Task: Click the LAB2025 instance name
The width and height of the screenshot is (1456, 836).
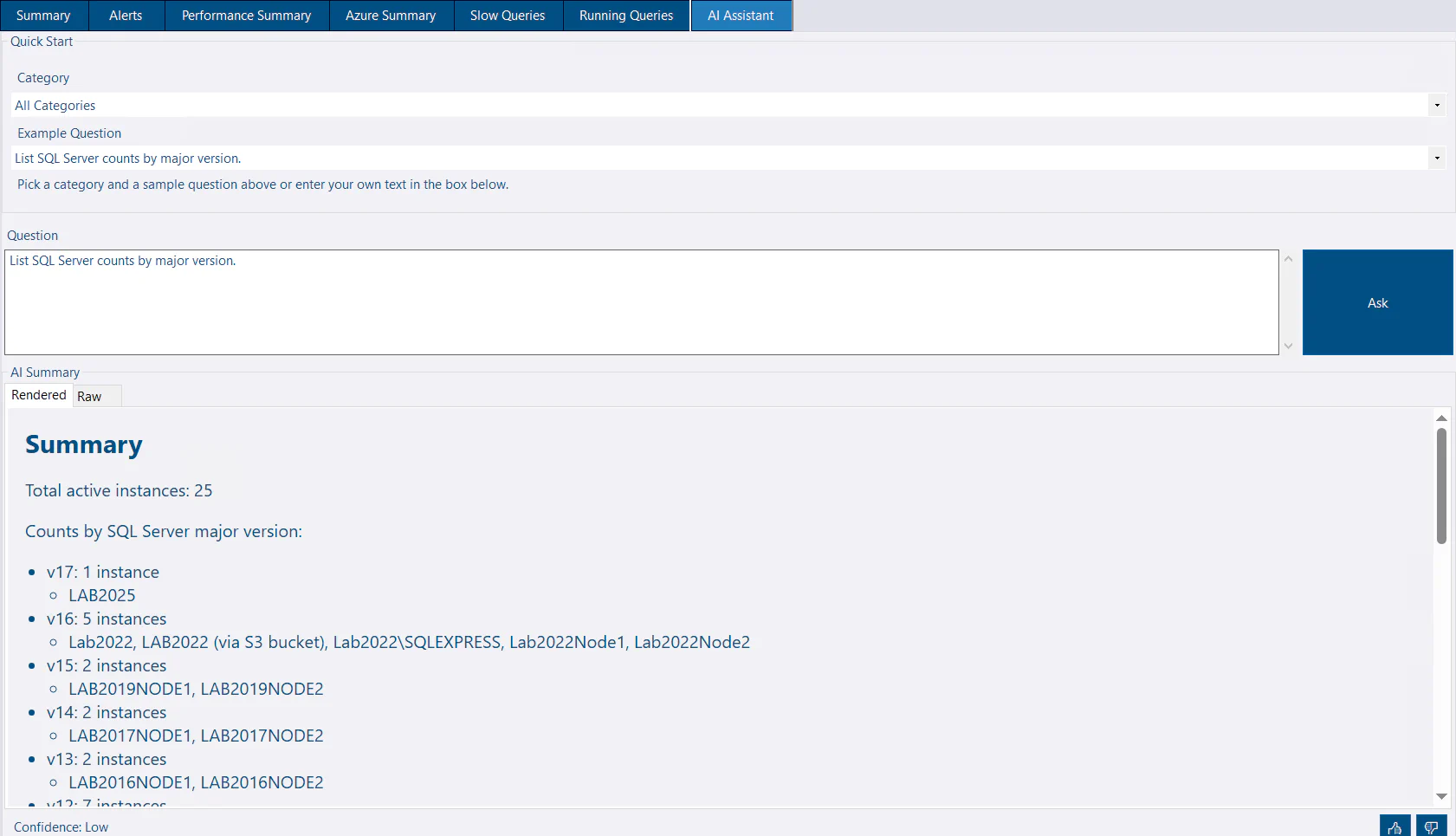Action: click(x=102, y=595)
